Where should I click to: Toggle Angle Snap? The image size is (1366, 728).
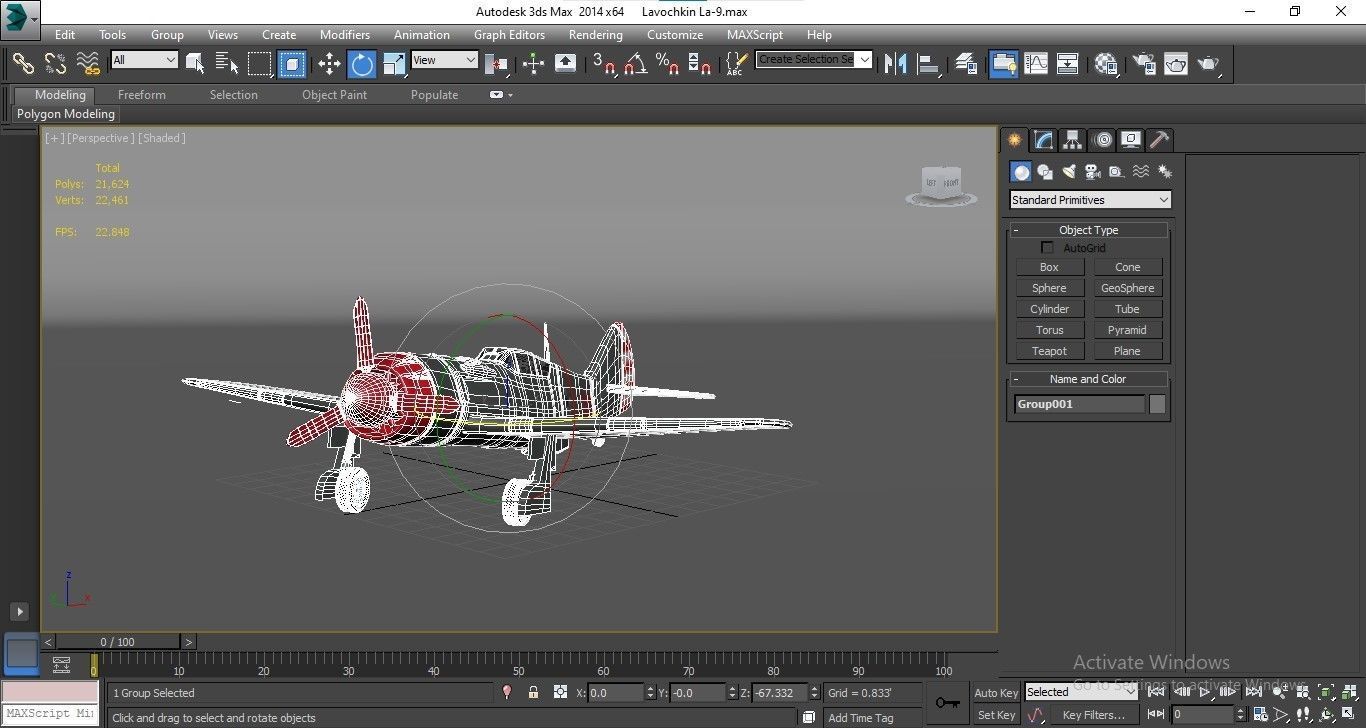pyautogui.click(x=636, y=64)
